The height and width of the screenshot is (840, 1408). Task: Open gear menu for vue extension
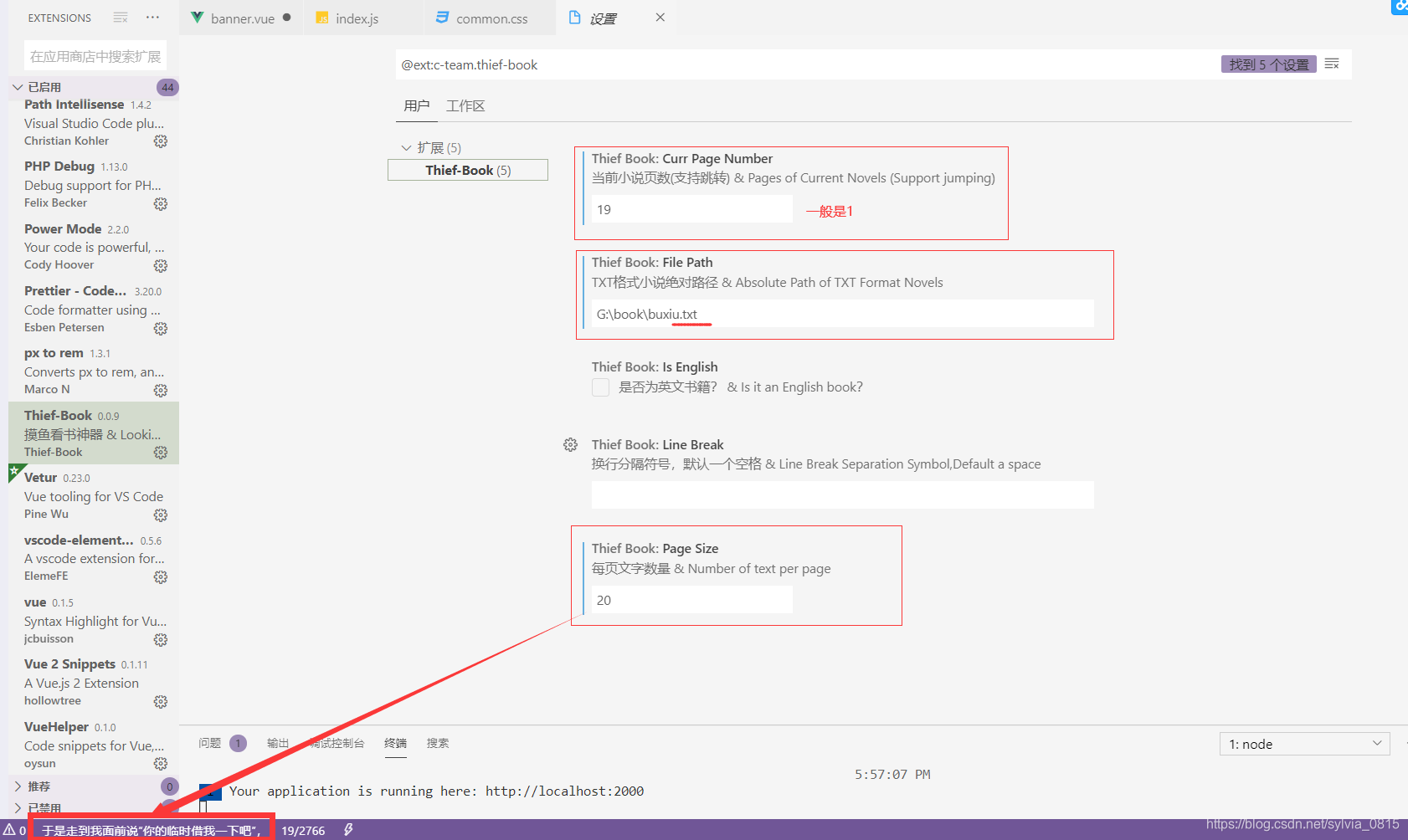pyautogui.click(x=161, y=640)
